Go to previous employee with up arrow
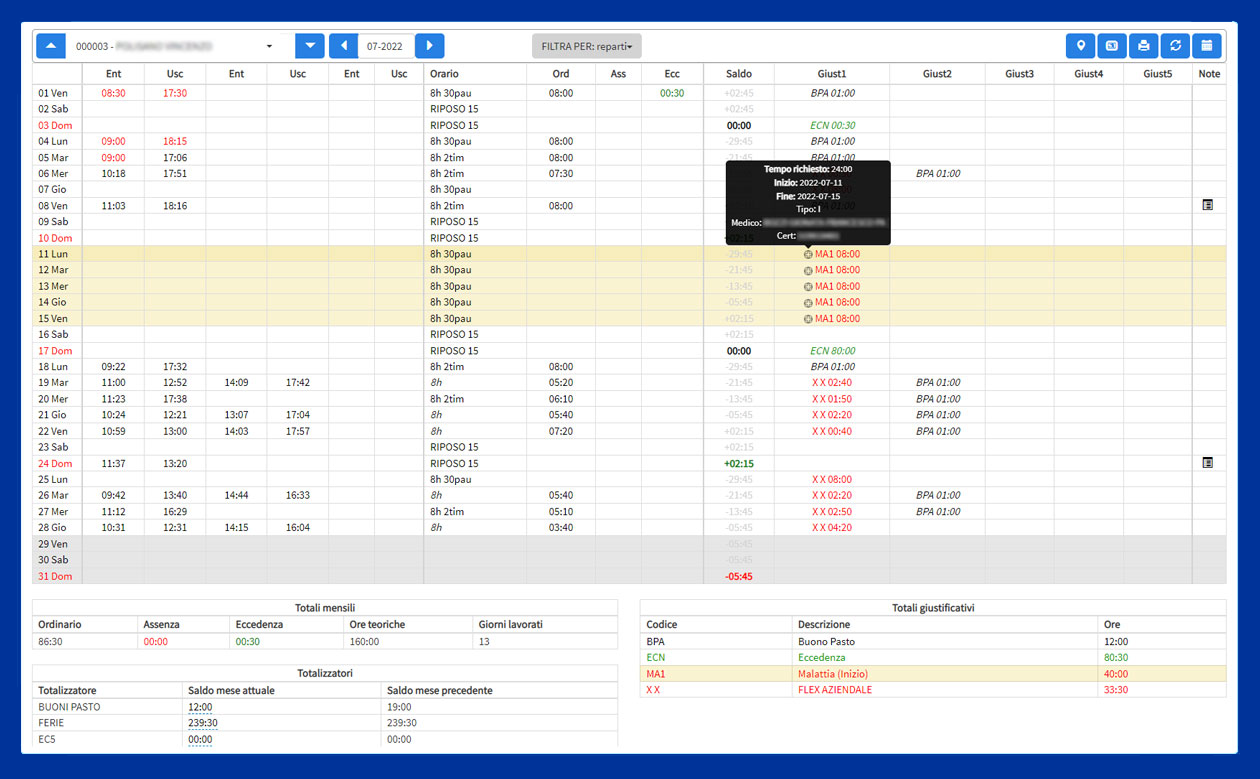The height and width of the screenshot is (779, 1260). coord(51,46)
